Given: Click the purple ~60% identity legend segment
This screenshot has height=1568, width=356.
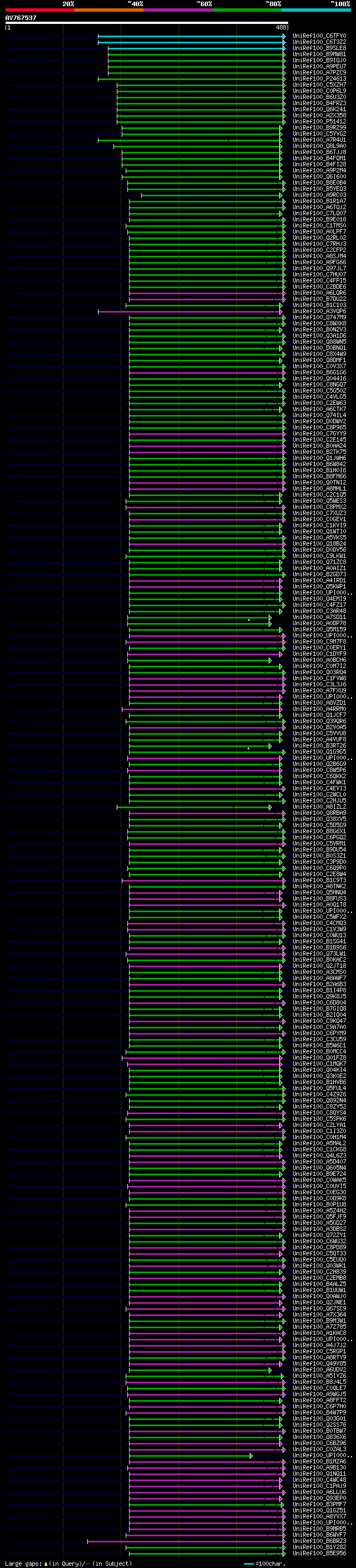Looking at the screenshot, I should coord(179,10).
